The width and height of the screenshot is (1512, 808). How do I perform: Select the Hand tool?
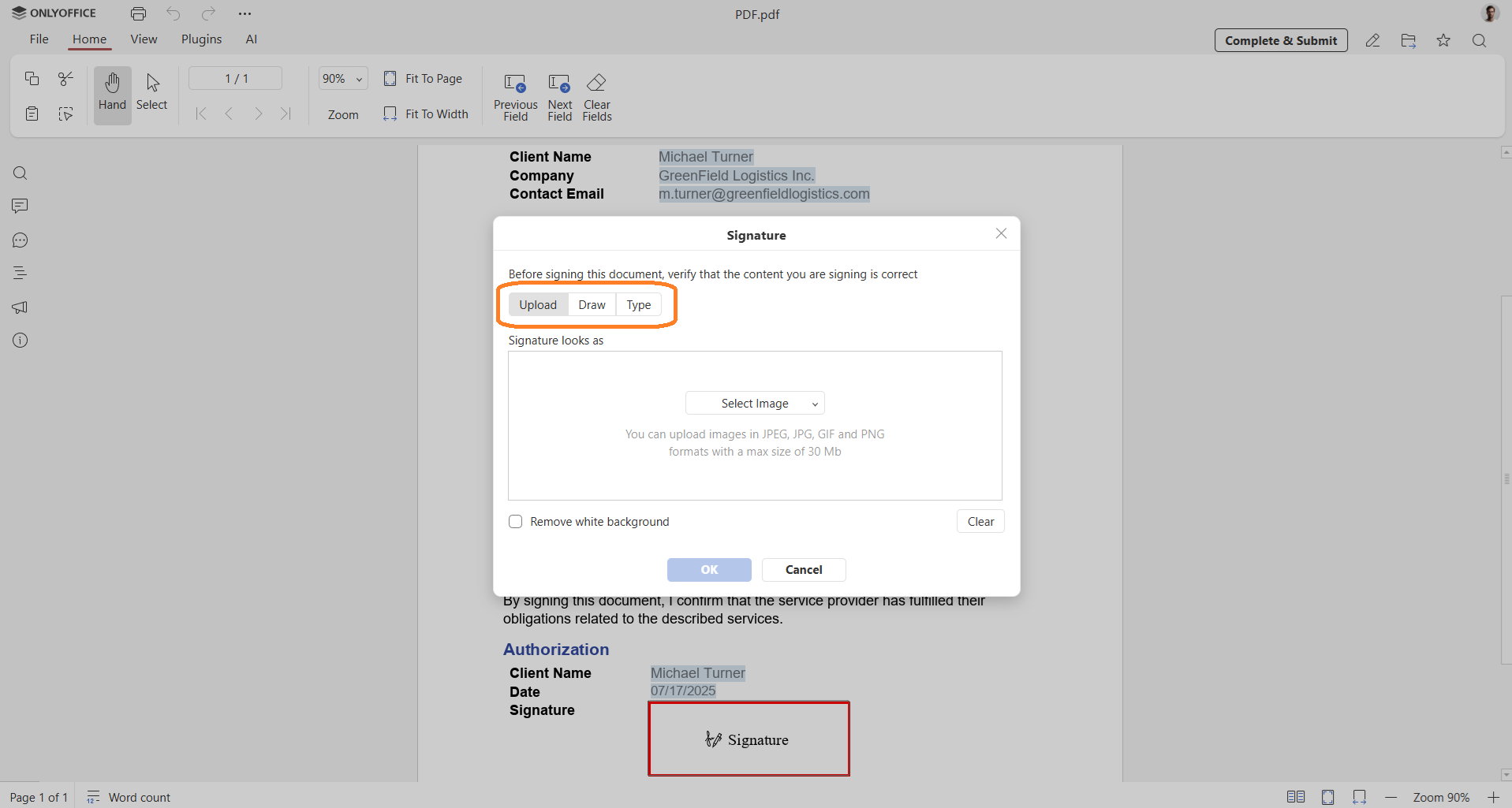coord(112,95)
